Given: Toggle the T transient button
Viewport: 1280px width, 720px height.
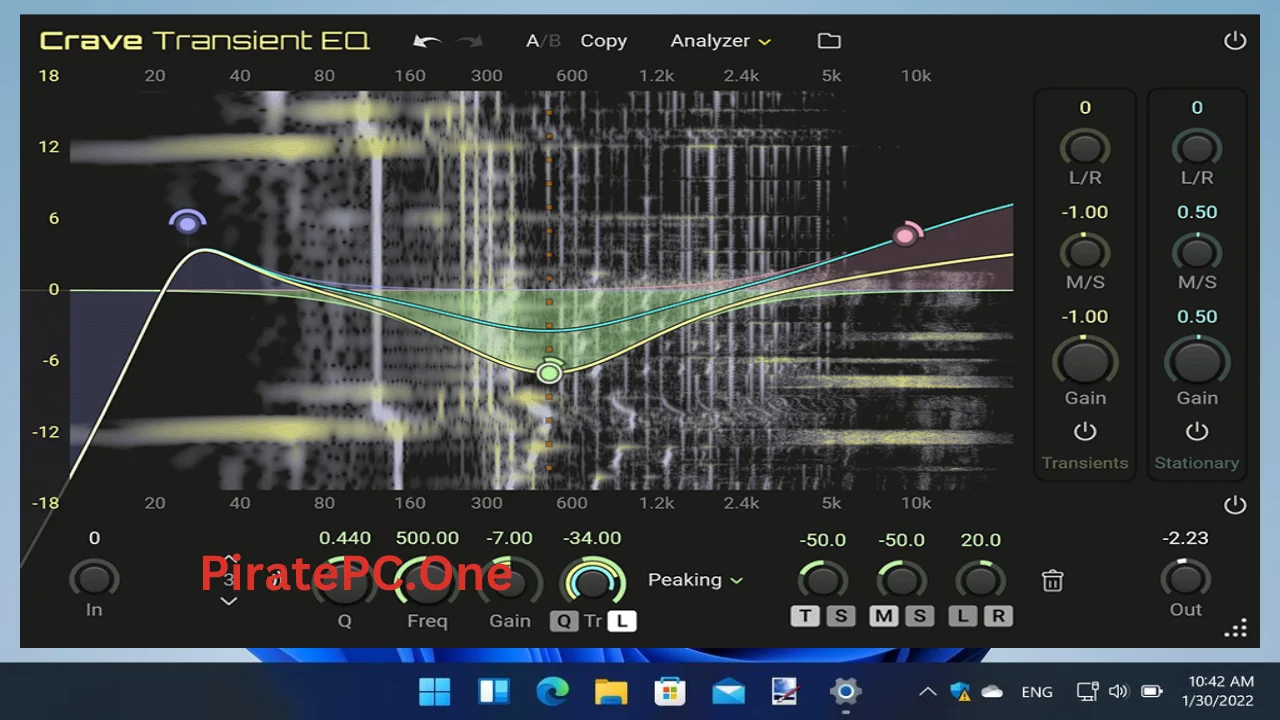Looking at the screenshot, I should [805, 616].
